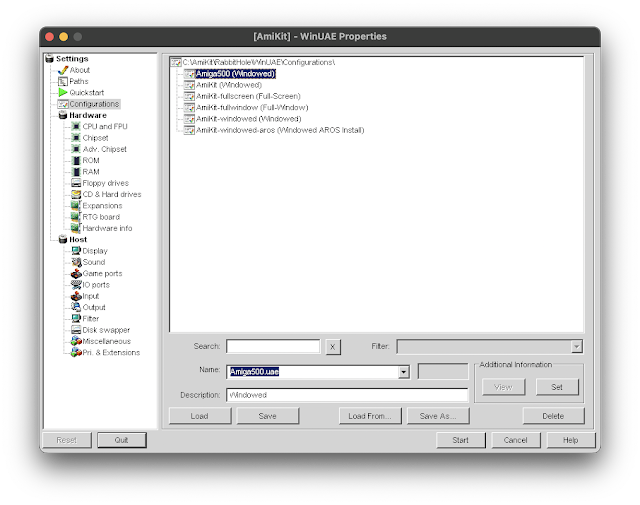This screenshot has width=640, height=505.
Task: Open the Disk swapper label
Action: click(106, 330)
